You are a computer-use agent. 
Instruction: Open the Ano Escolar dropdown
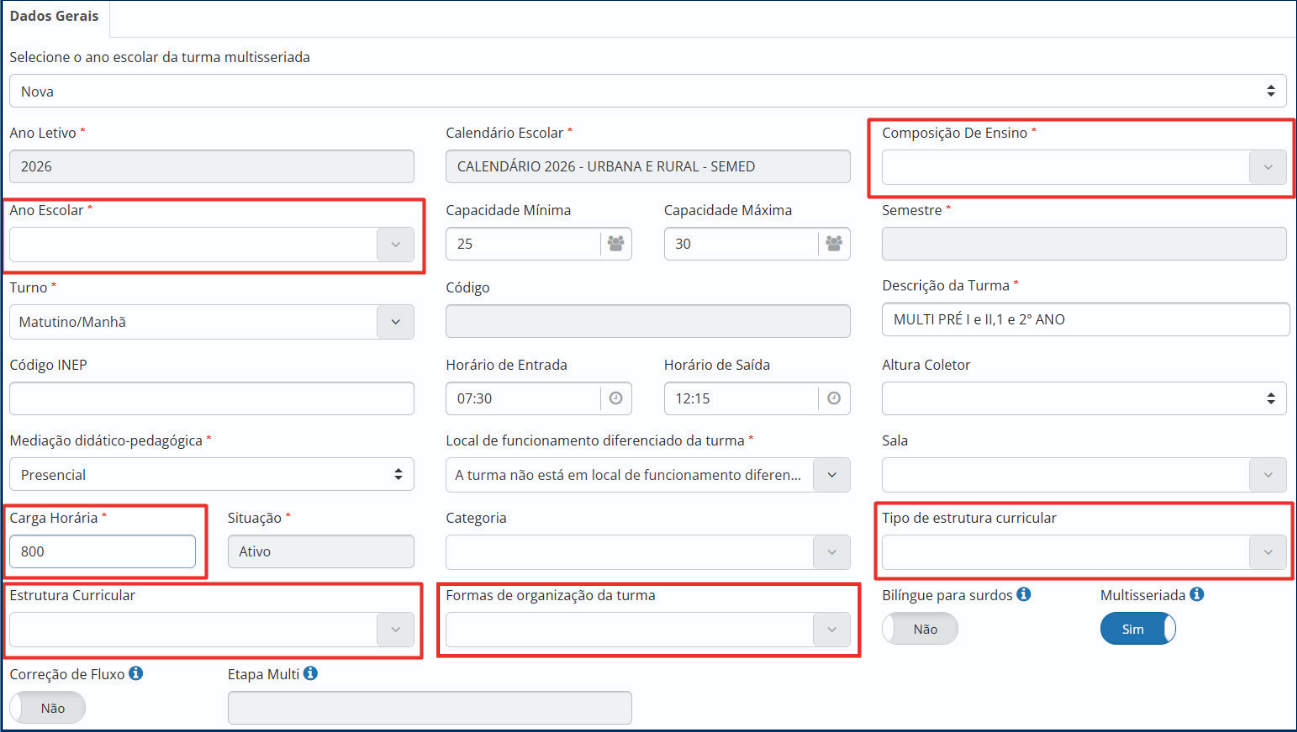click(x=395, y=244)
